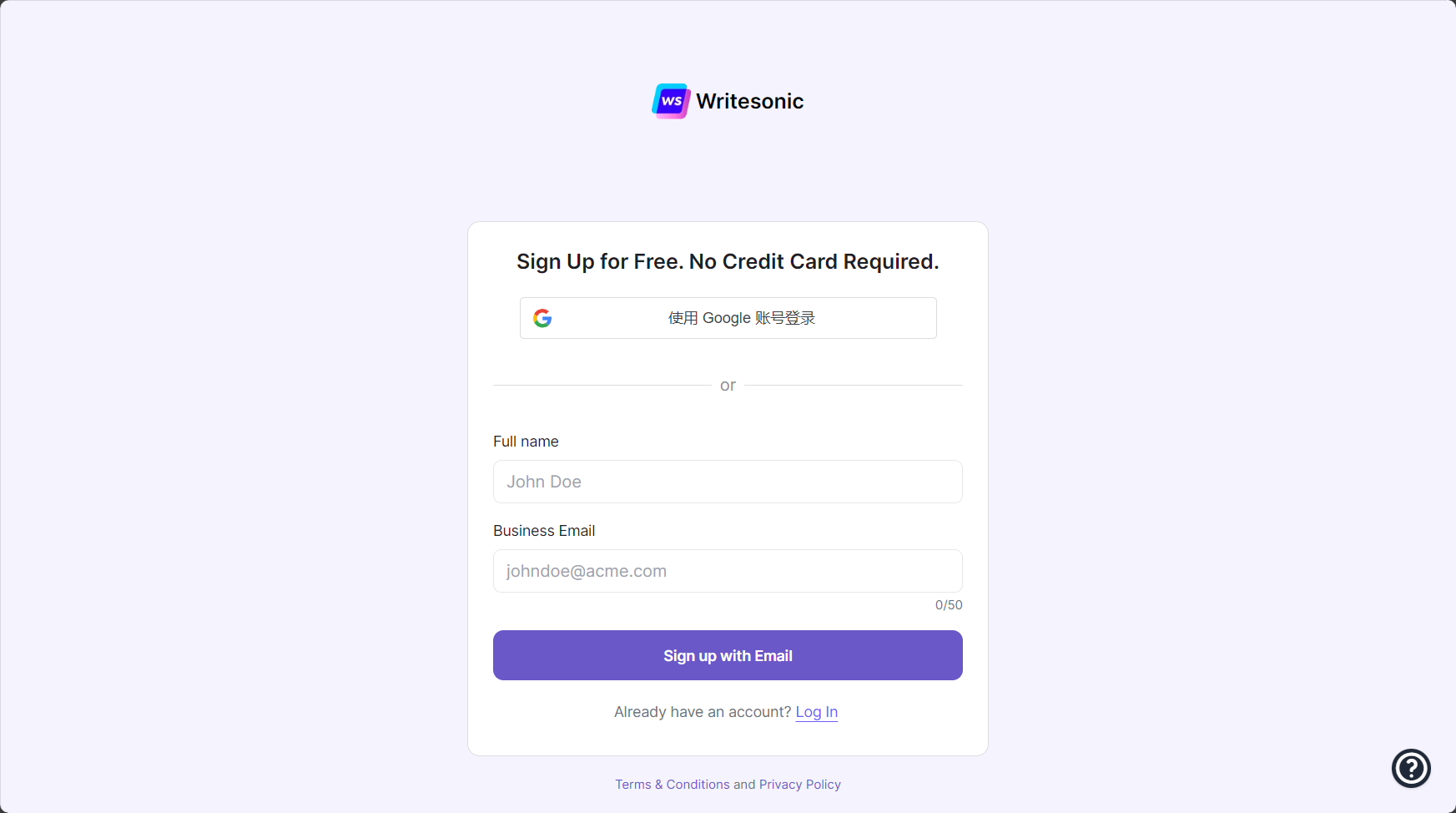Focus the Business Email input field
Screen dimensions: 1456x813
pos(728,571)
